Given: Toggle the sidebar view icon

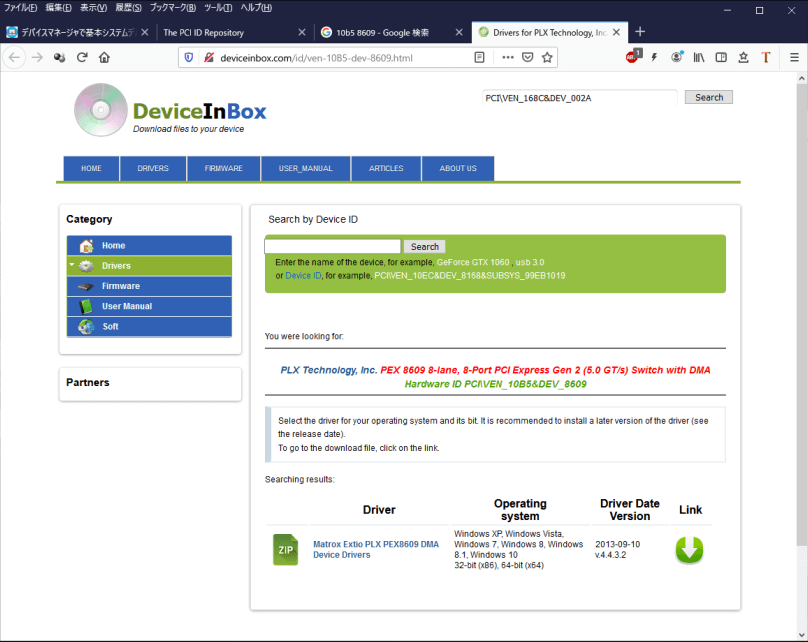Looking at the screenshot, I should [x=721, y=58].
